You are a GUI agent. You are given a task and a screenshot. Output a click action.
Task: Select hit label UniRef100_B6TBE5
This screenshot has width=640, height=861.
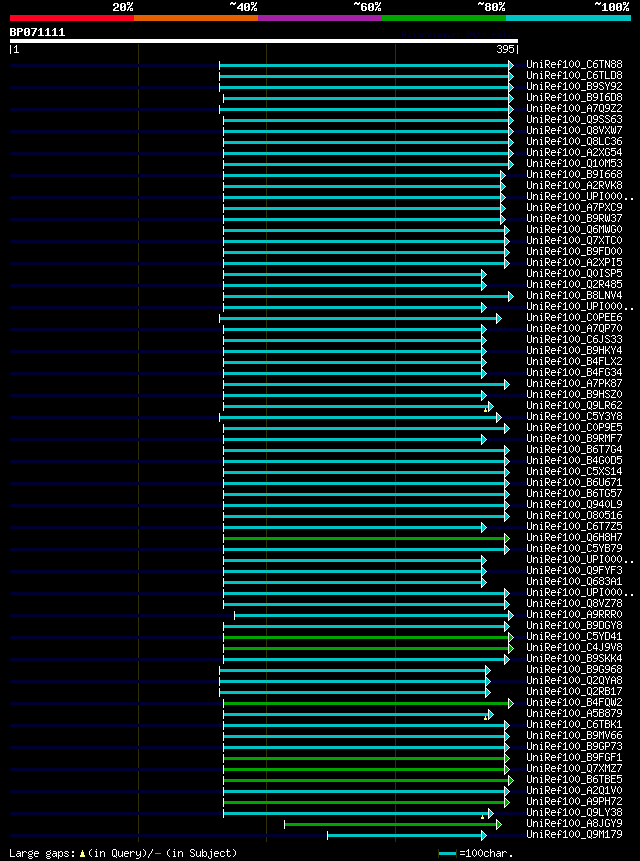(x=575, y=779)
